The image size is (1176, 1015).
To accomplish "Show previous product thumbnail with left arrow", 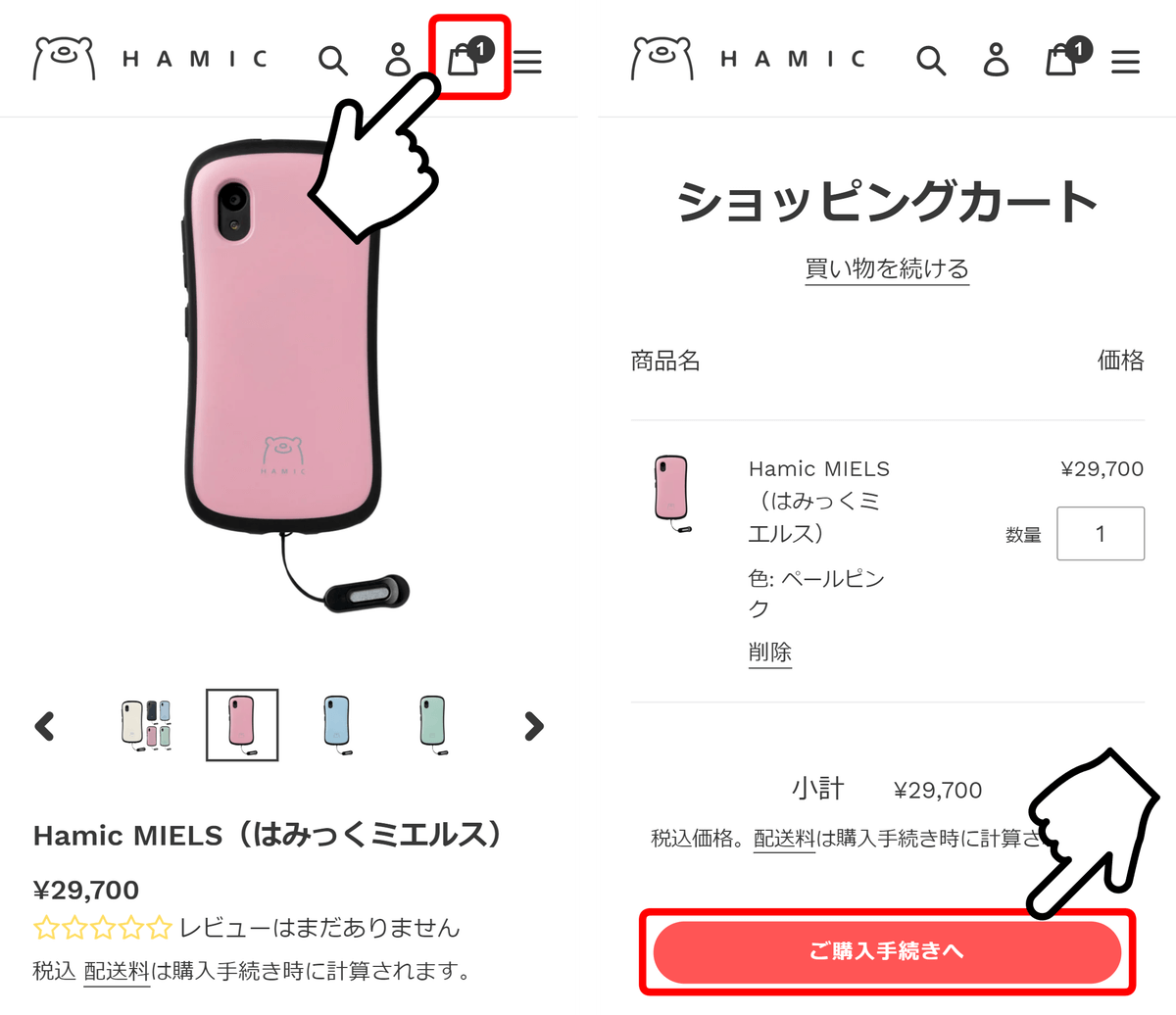I will (x=44, y=726).
